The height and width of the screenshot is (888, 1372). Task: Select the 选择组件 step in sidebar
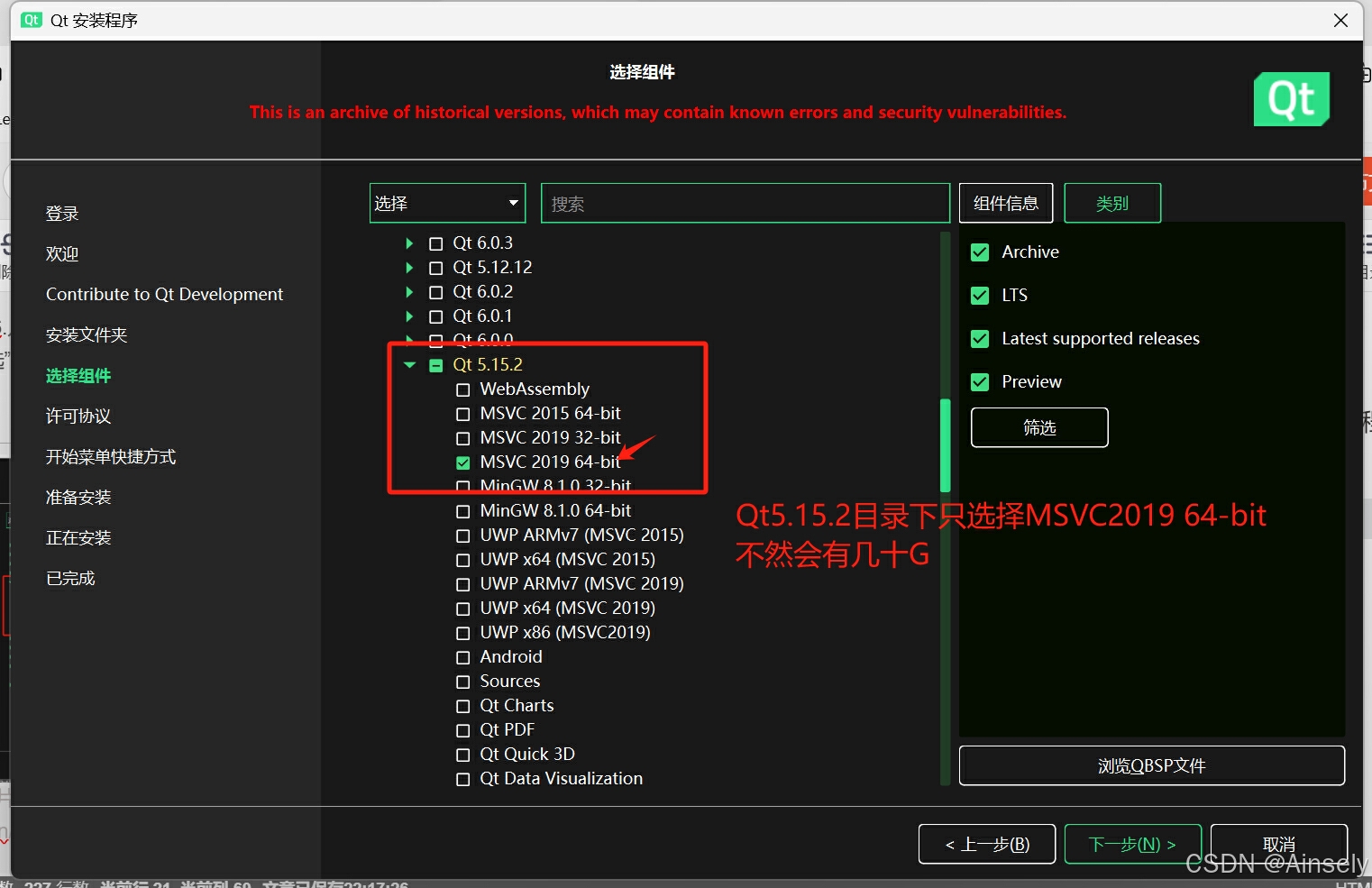78,376
